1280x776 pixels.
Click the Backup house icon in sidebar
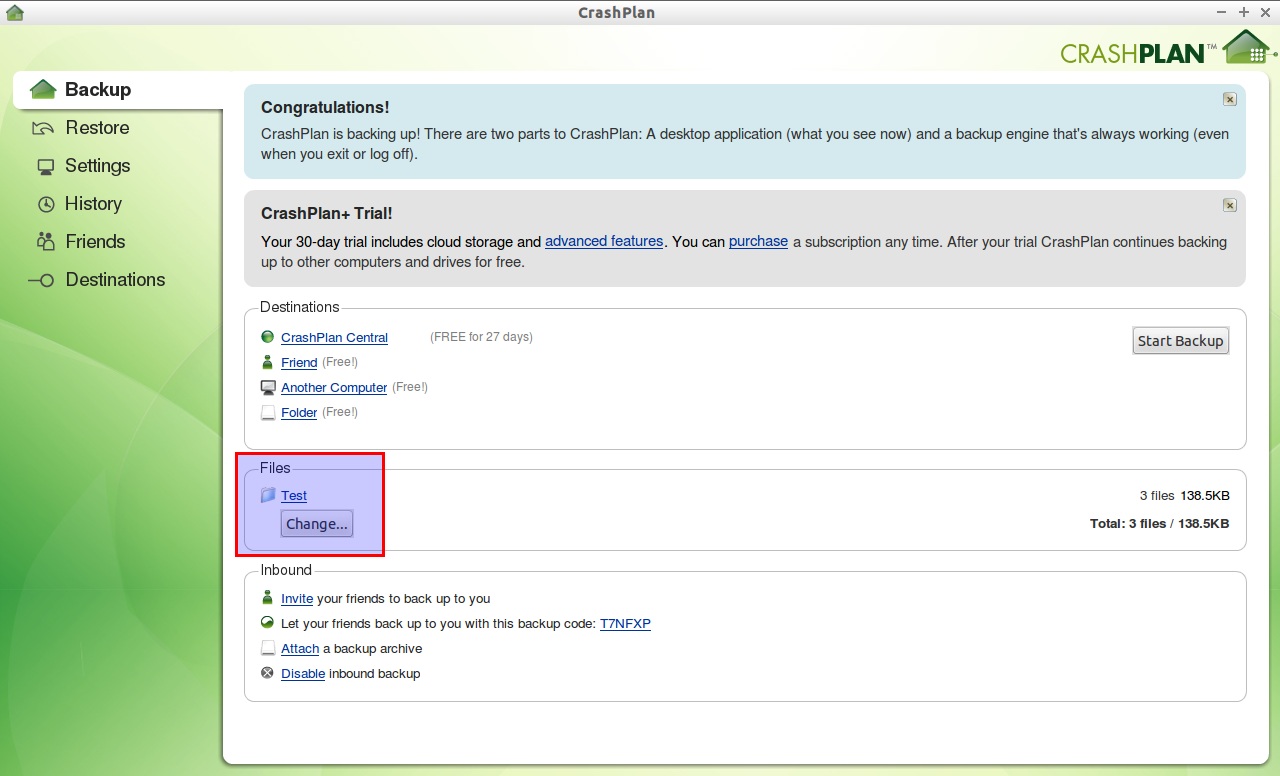point(43,90)
